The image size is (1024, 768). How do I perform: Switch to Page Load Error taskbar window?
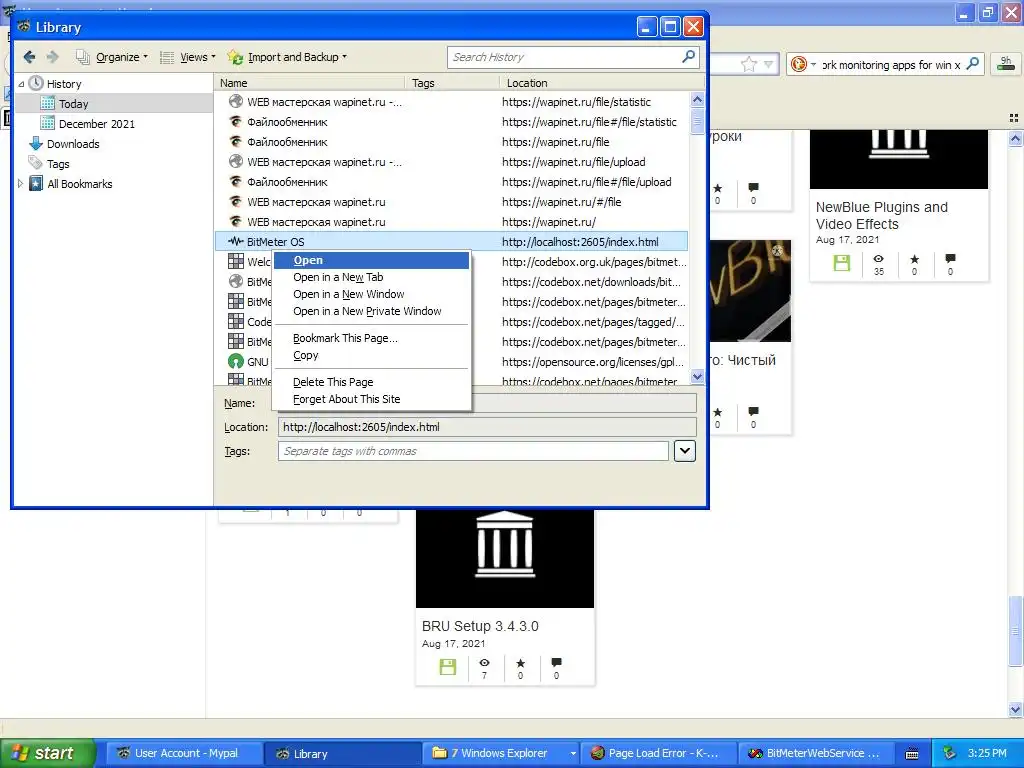coord(658,753)
